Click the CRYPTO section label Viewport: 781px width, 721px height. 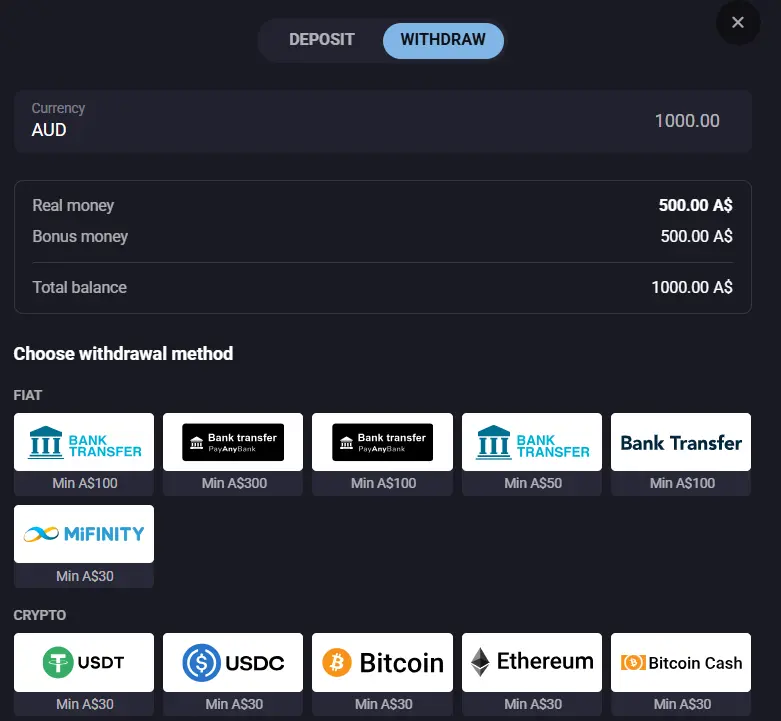40,615
